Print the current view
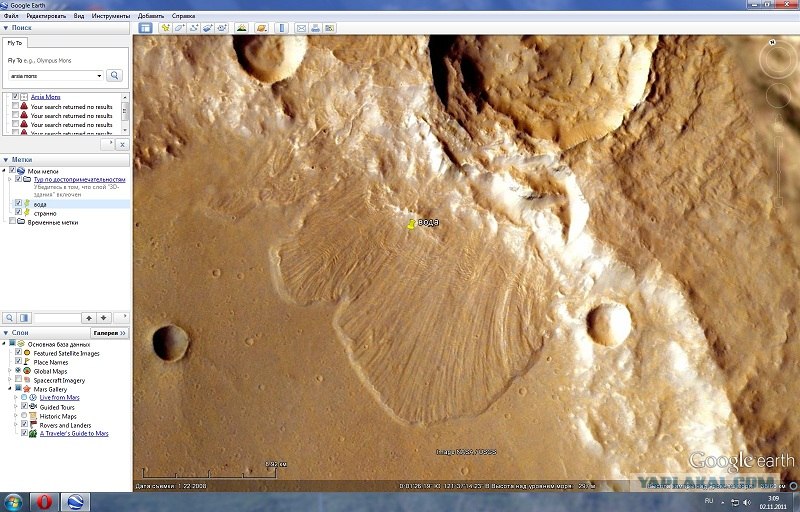Viewport: 800px width, 512px height. (x=315, y=28)
